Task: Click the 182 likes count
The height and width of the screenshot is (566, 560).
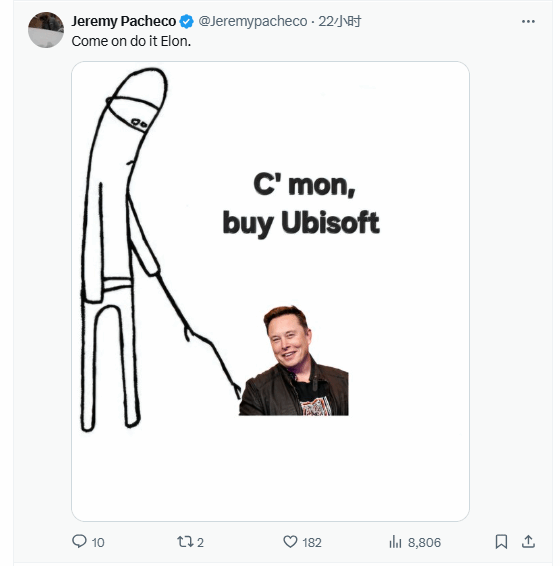Action: point(312,542)
